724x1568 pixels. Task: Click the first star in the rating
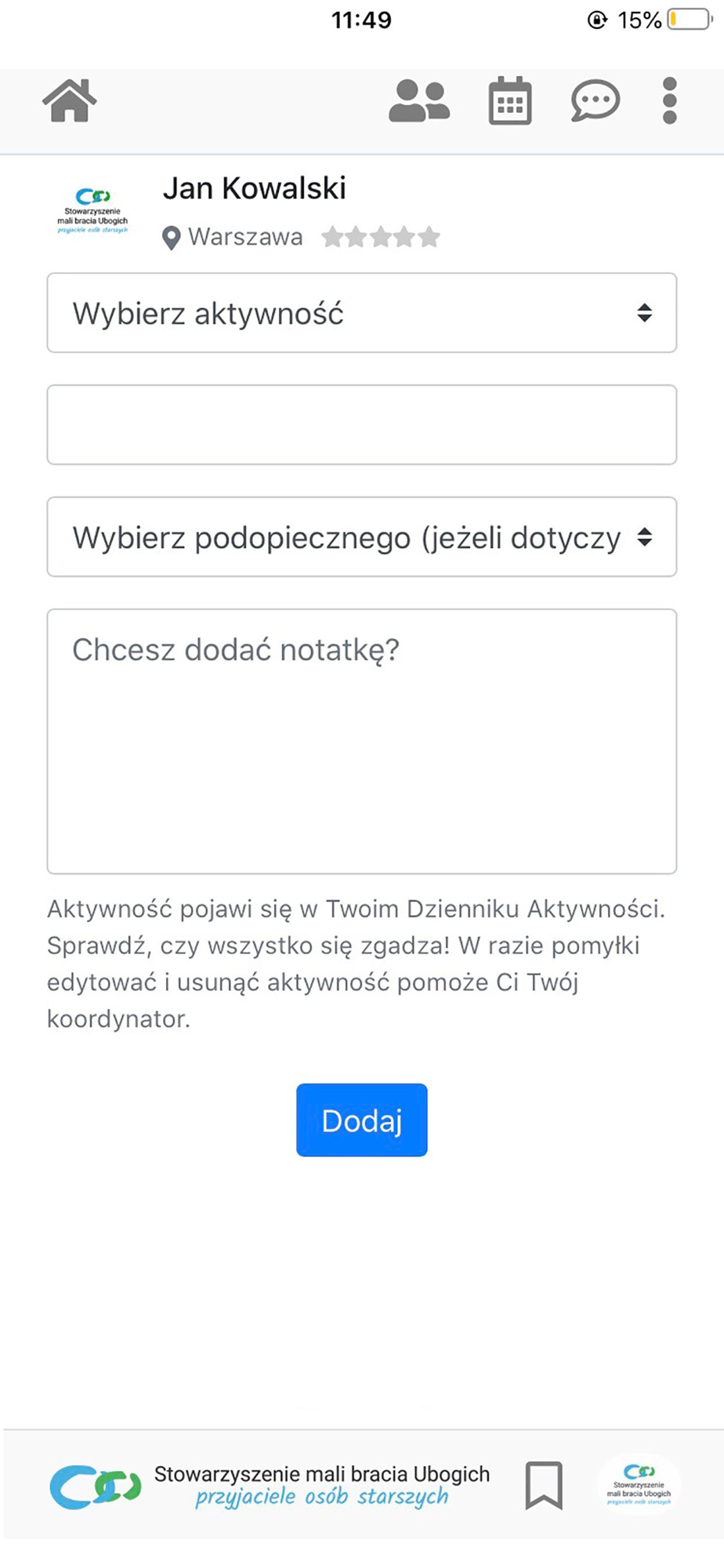333,237
